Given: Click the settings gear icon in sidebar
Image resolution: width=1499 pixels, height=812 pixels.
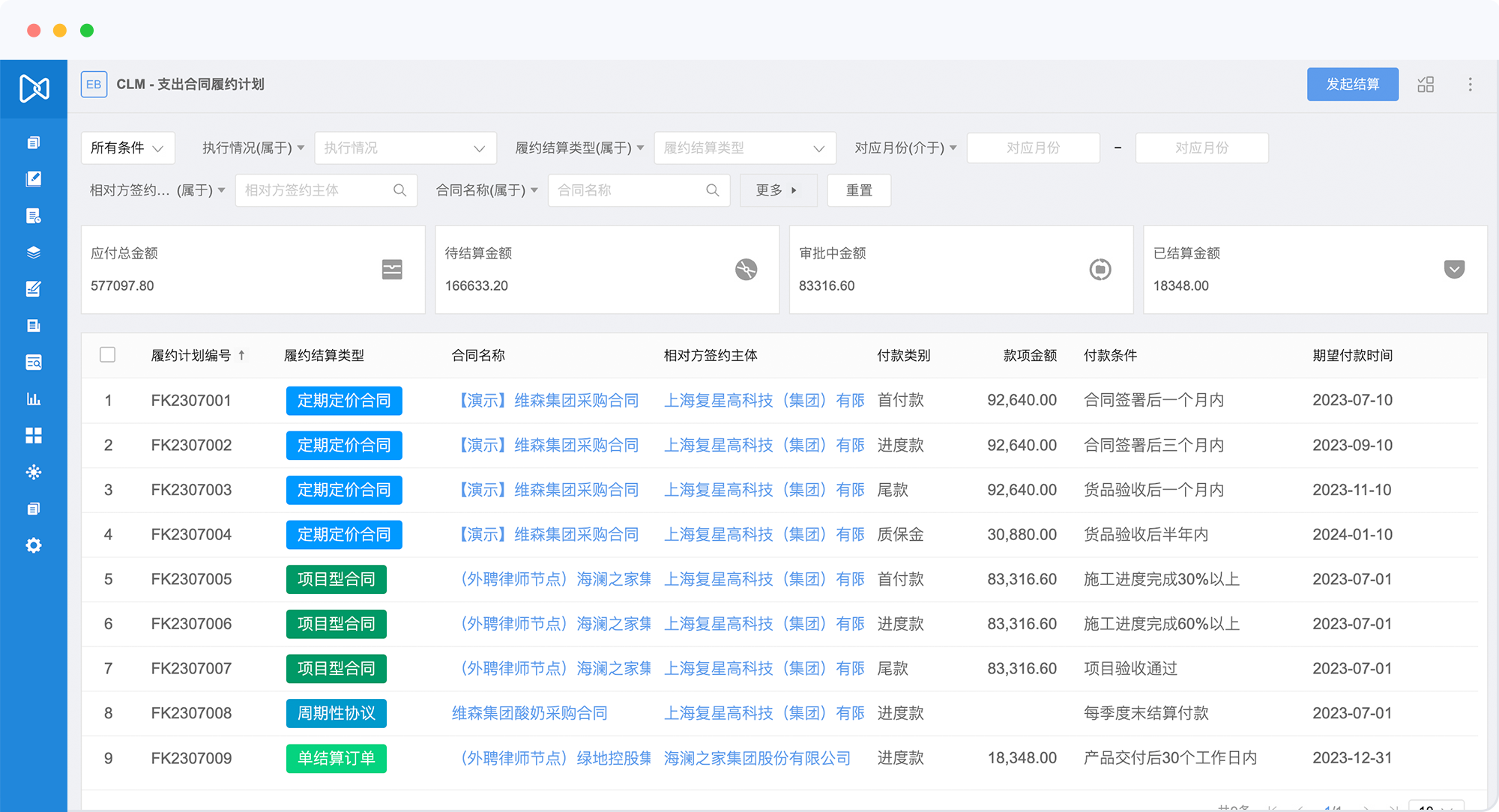Looking at the screenshot, I should [33, 545].
